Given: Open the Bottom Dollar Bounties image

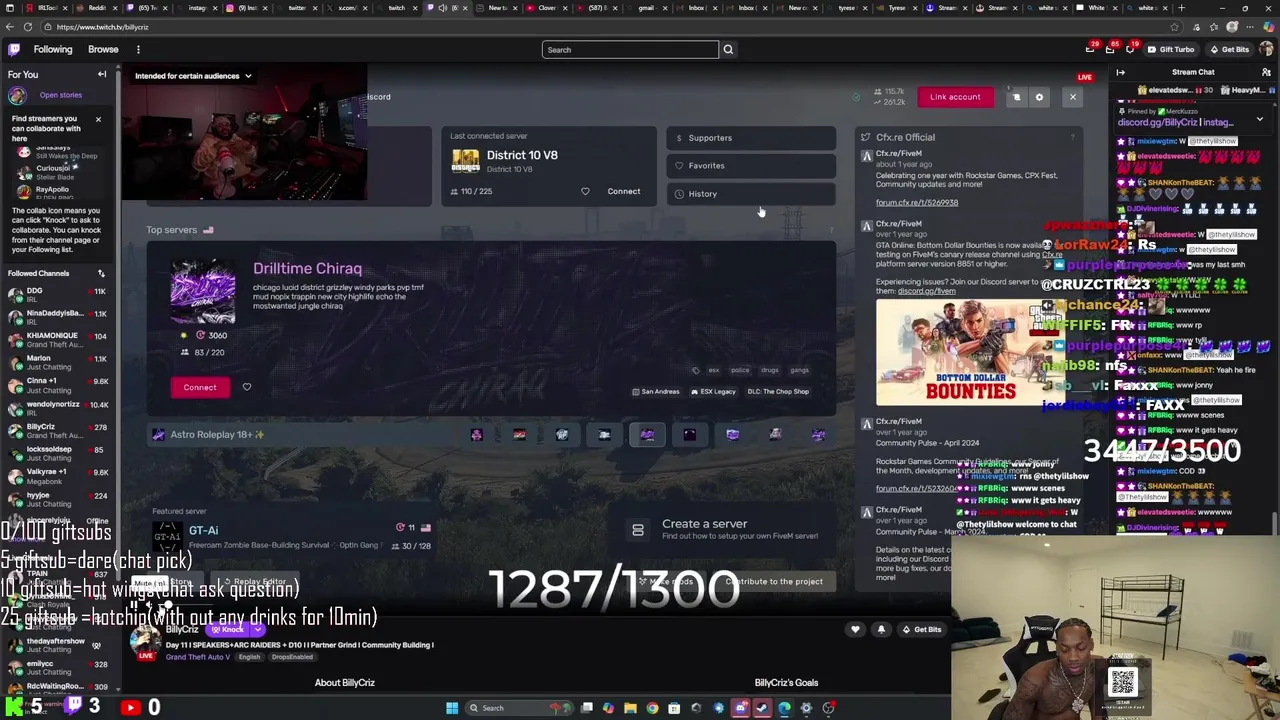Looking at the screenshot, I should pyautogui.click(x=970, y=352).
